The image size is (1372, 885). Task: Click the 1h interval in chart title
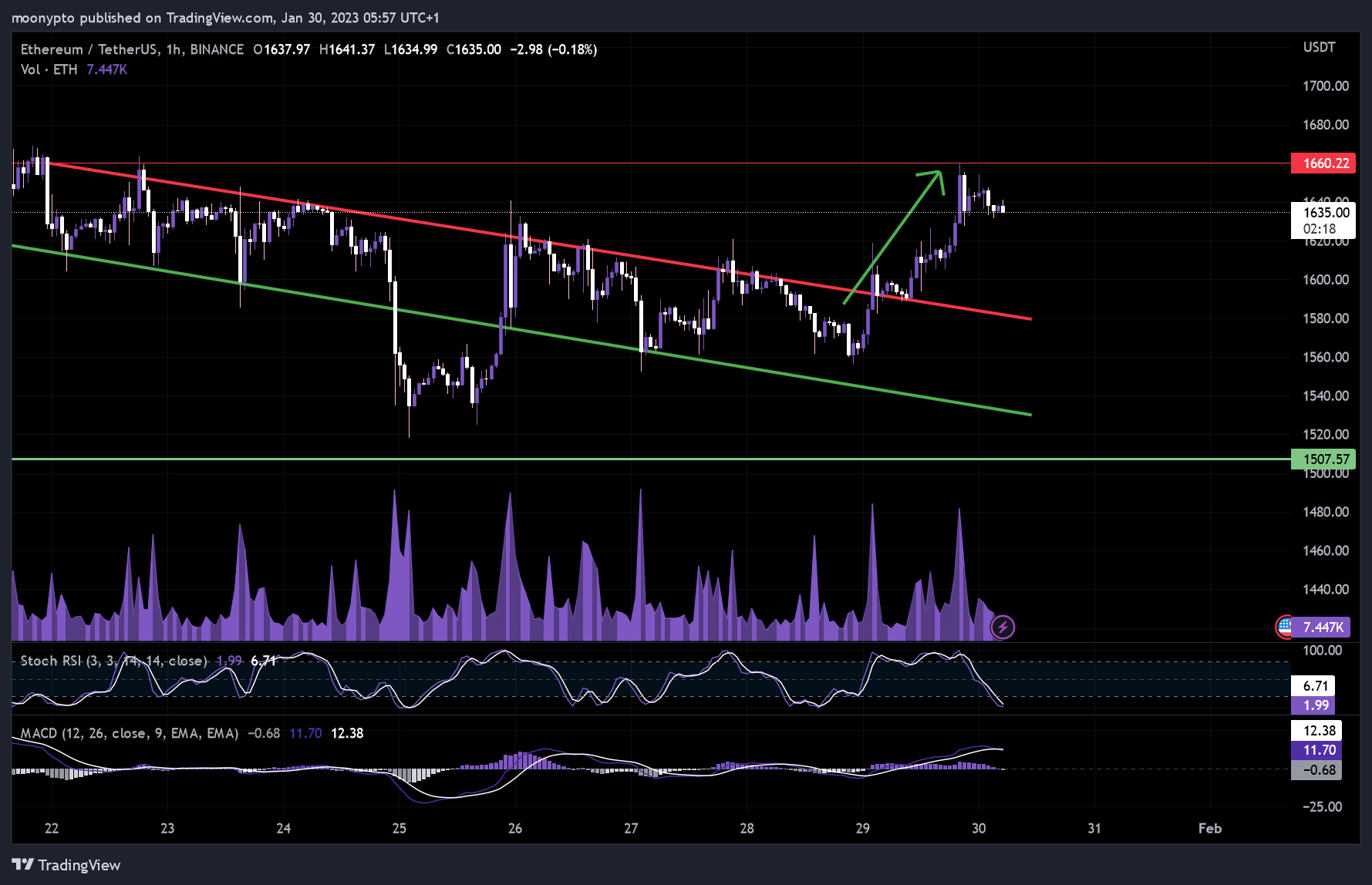click(174, 49)
